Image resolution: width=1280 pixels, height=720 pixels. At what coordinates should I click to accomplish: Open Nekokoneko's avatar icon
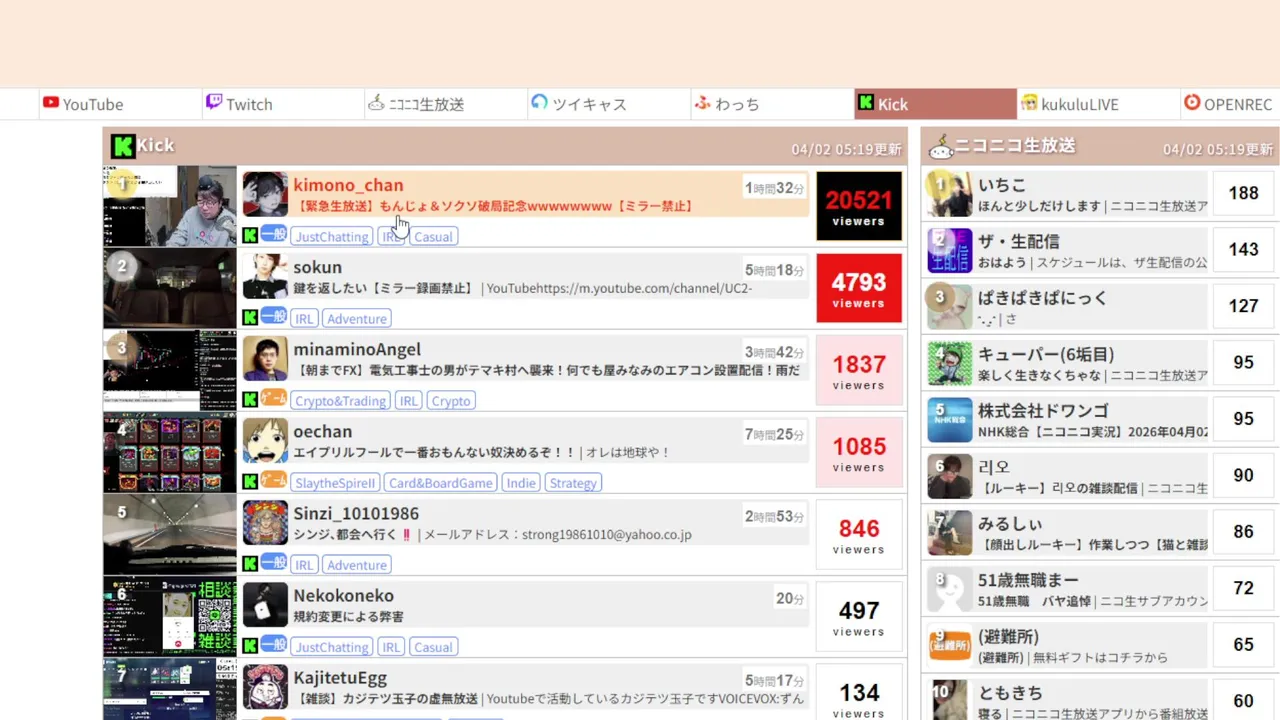[x=265, y=603]
